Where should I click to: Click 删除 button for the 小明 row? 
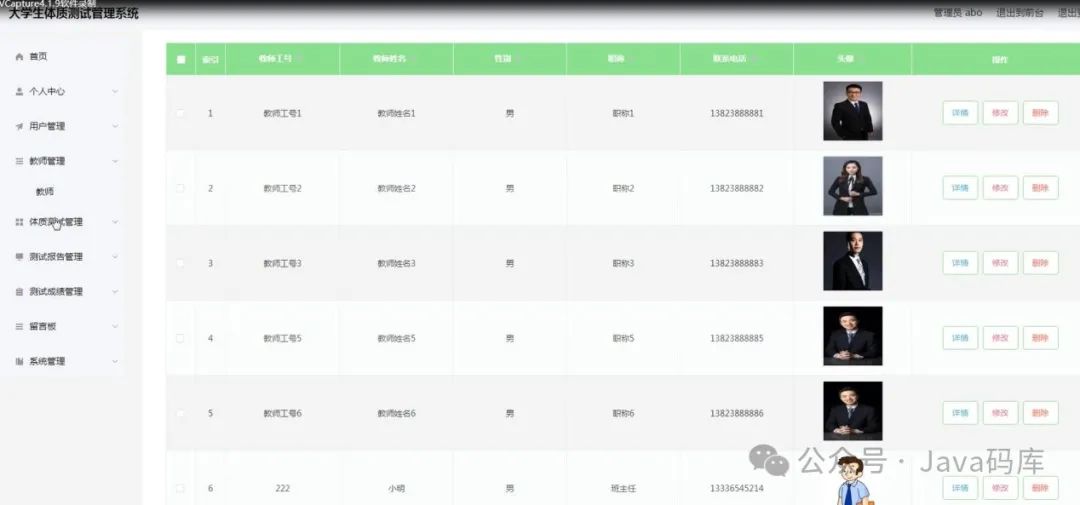(x=1040, y=488)
